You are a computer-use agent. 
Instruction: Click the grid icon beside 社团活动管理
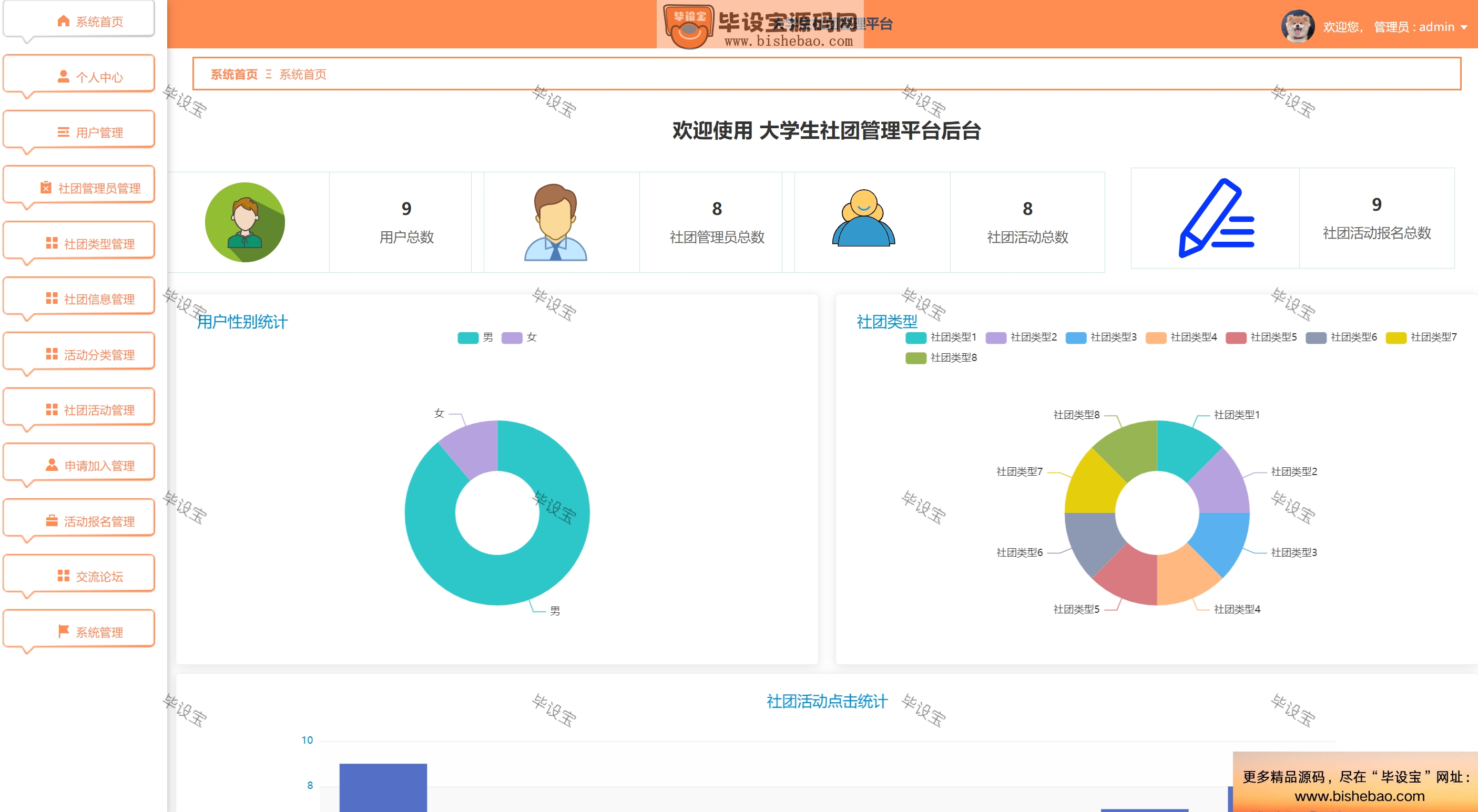[x=52, y=410]
